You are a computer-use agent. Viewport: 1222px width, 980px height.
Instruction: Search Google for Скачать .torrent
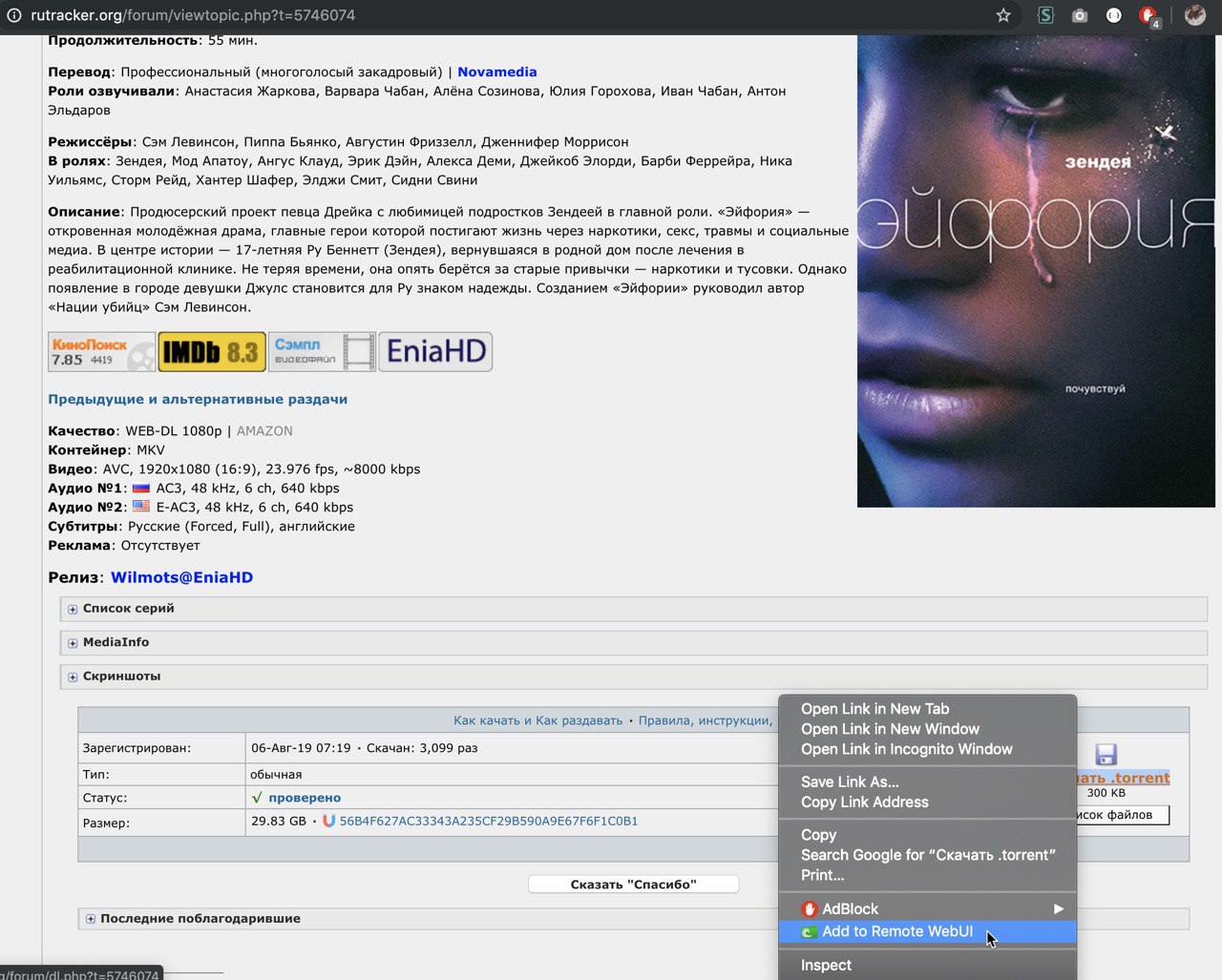(x=927, y=855)
